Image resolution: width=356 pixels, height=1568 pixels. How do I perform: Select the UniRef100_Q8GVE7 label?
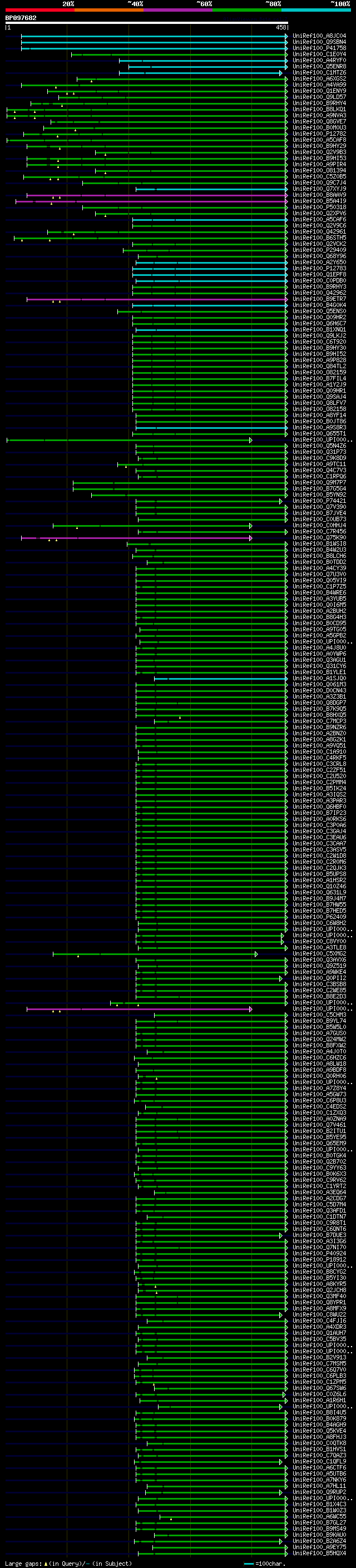319,122
